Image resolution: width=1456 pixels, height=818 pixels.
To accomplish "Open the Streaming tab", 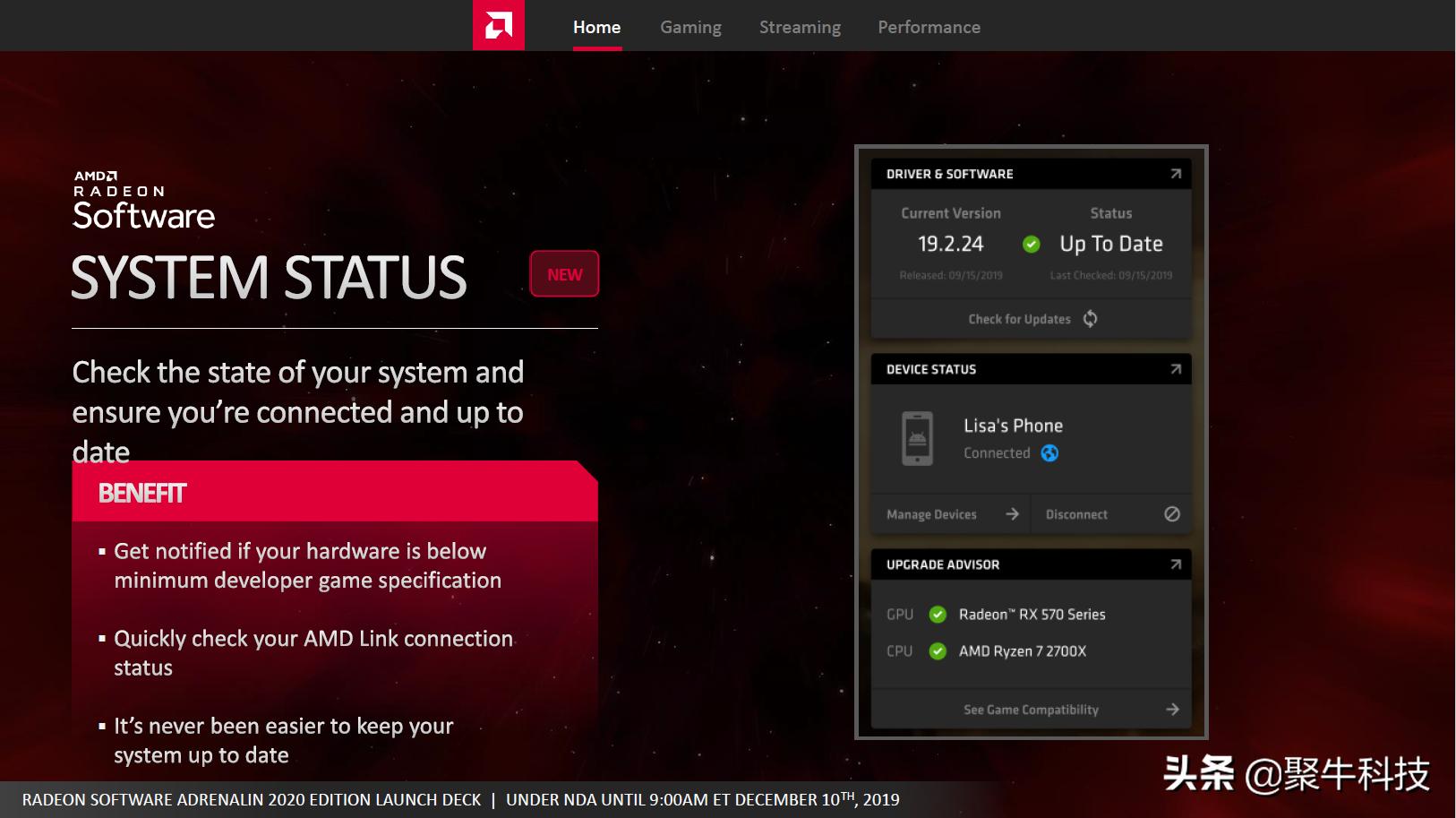I will click(800, 27).
